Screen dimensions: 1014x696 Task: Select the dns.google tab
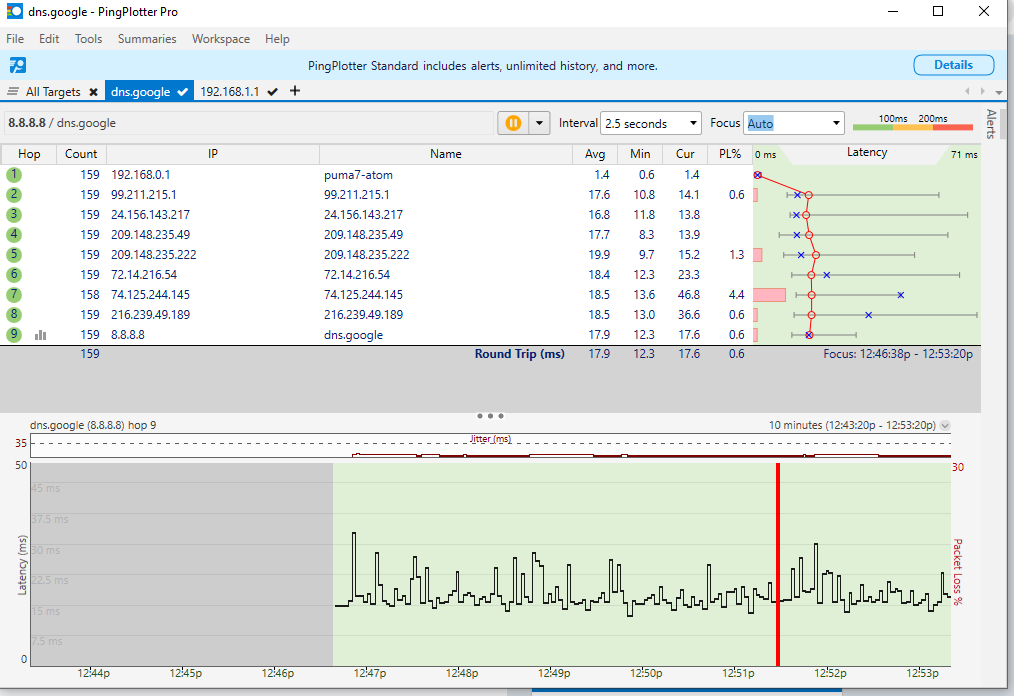click(x=140, y=92)
